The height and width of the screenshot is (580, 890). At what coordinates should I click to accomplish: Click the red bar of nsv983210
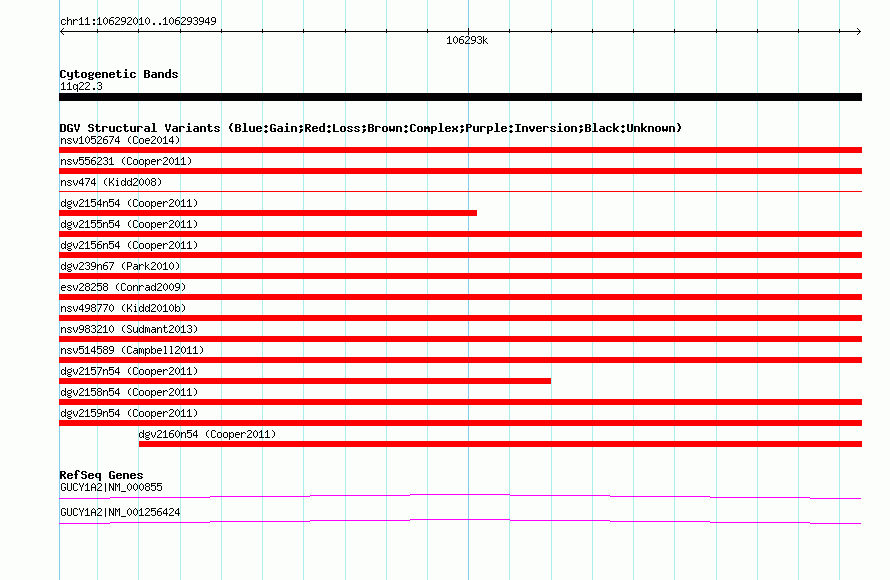coord(460,339)
